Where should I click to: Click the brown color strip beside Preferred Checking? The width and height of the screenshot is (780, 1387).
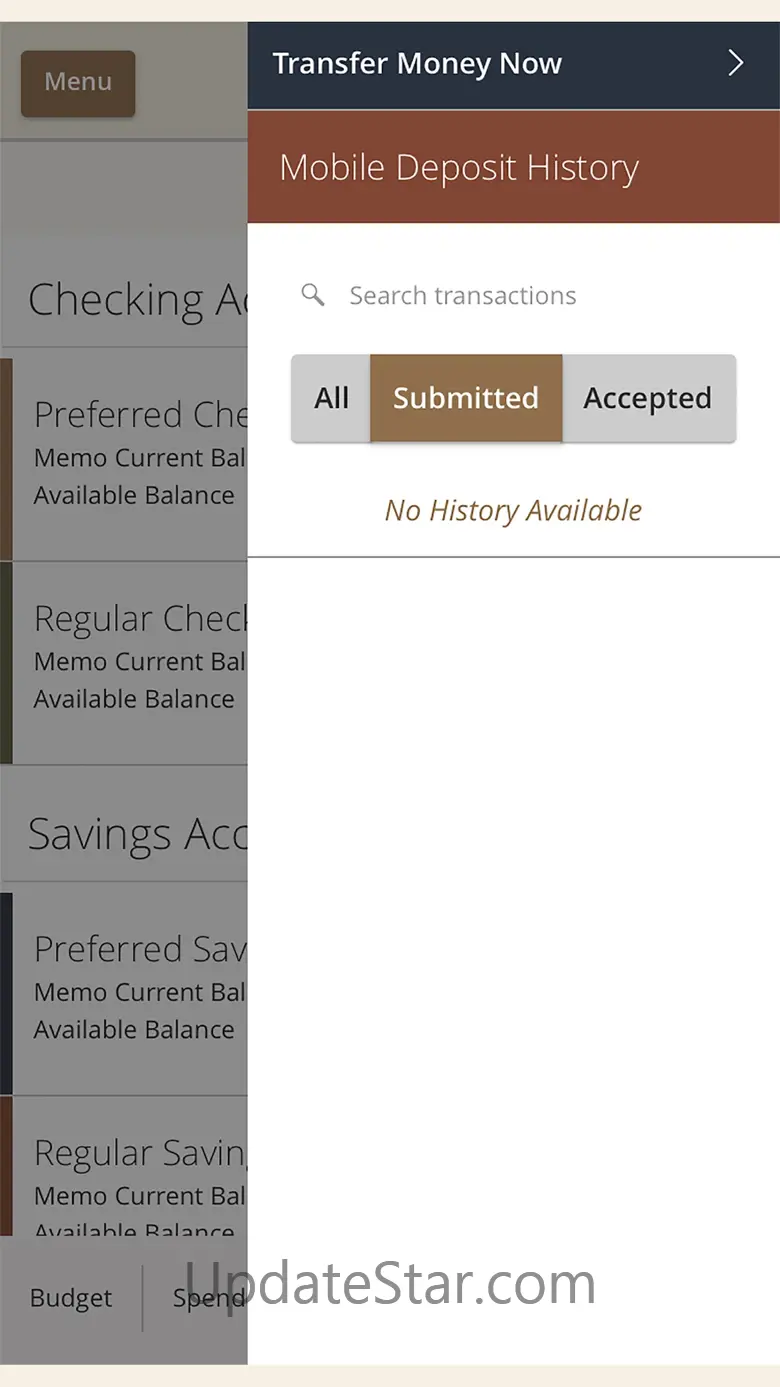click(6, 458)
